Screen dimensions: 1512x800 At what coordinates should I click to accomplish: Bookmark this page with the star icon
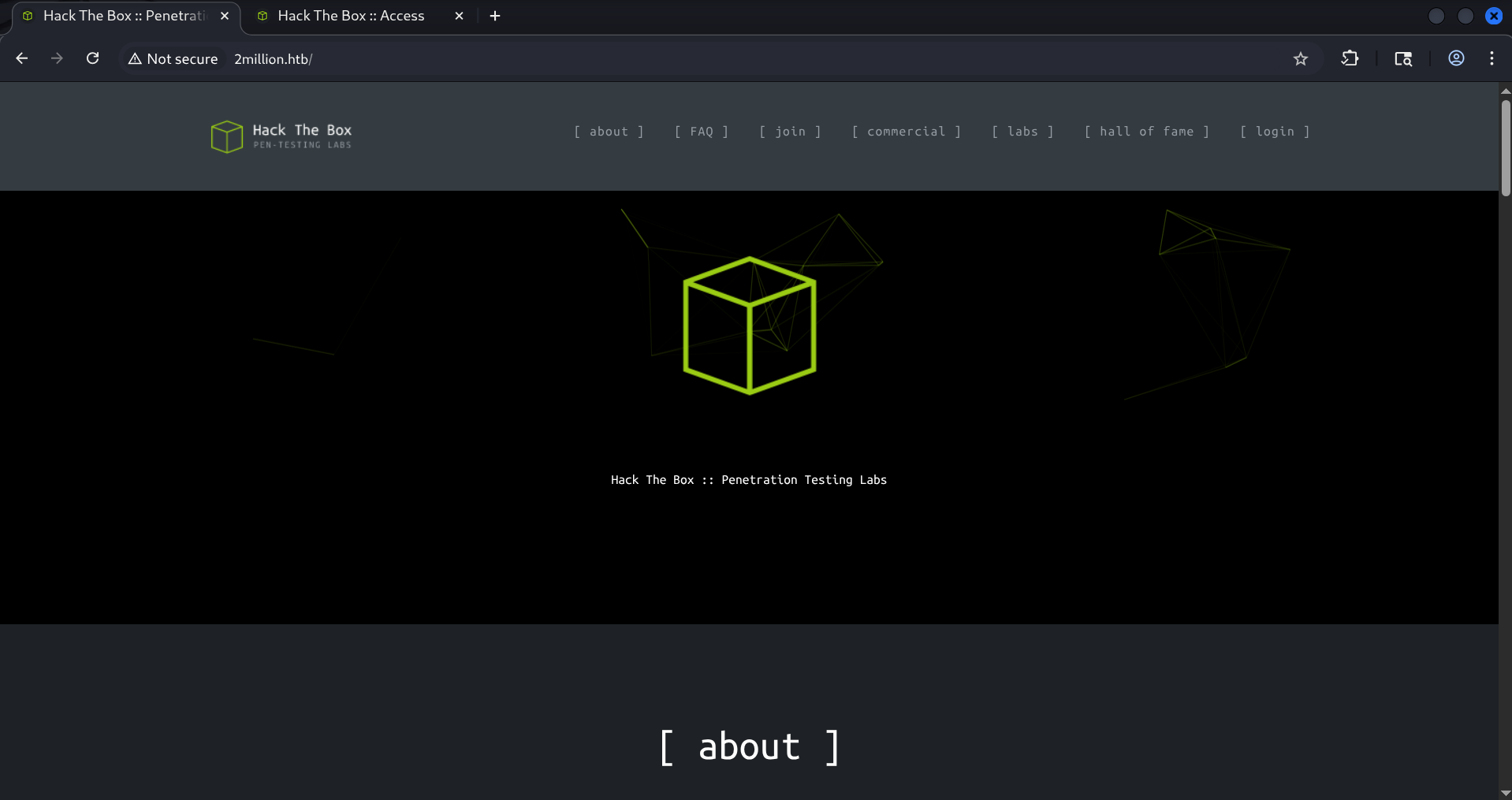tap(1301, 58)
